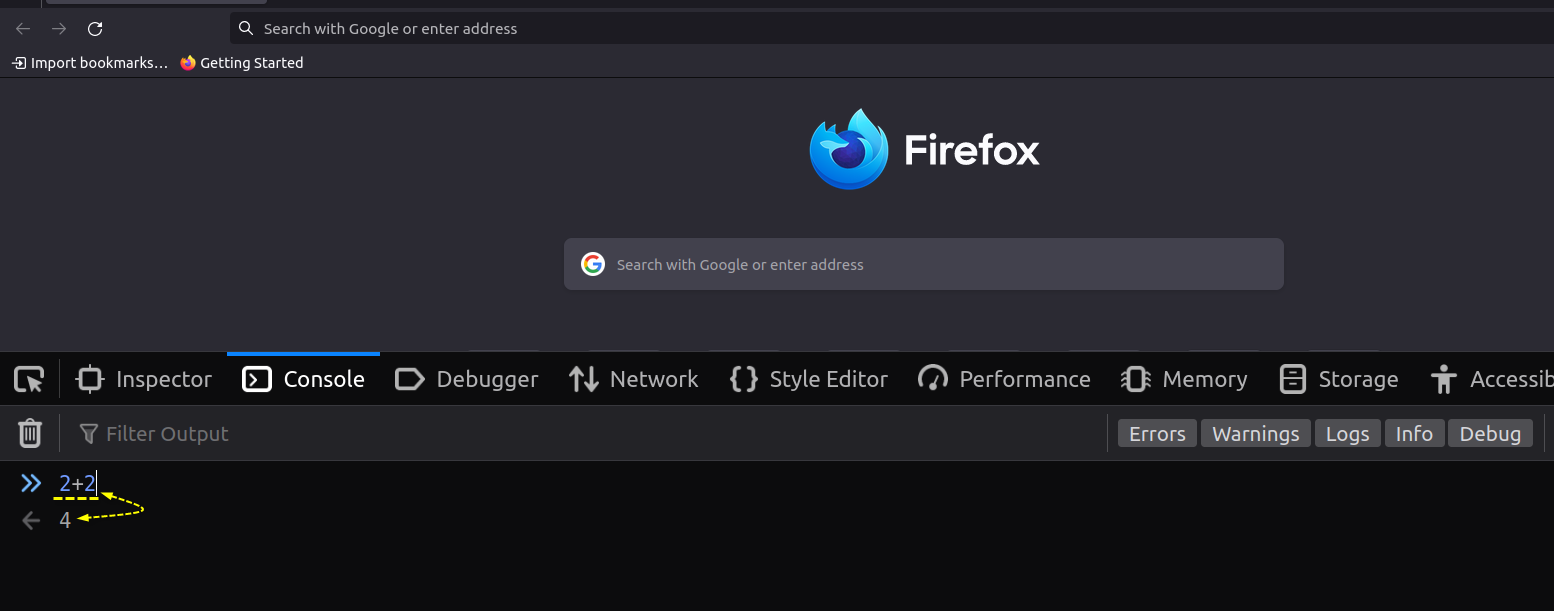
Task: Click the browser Back arrow
Action: [x=23, y=29]
